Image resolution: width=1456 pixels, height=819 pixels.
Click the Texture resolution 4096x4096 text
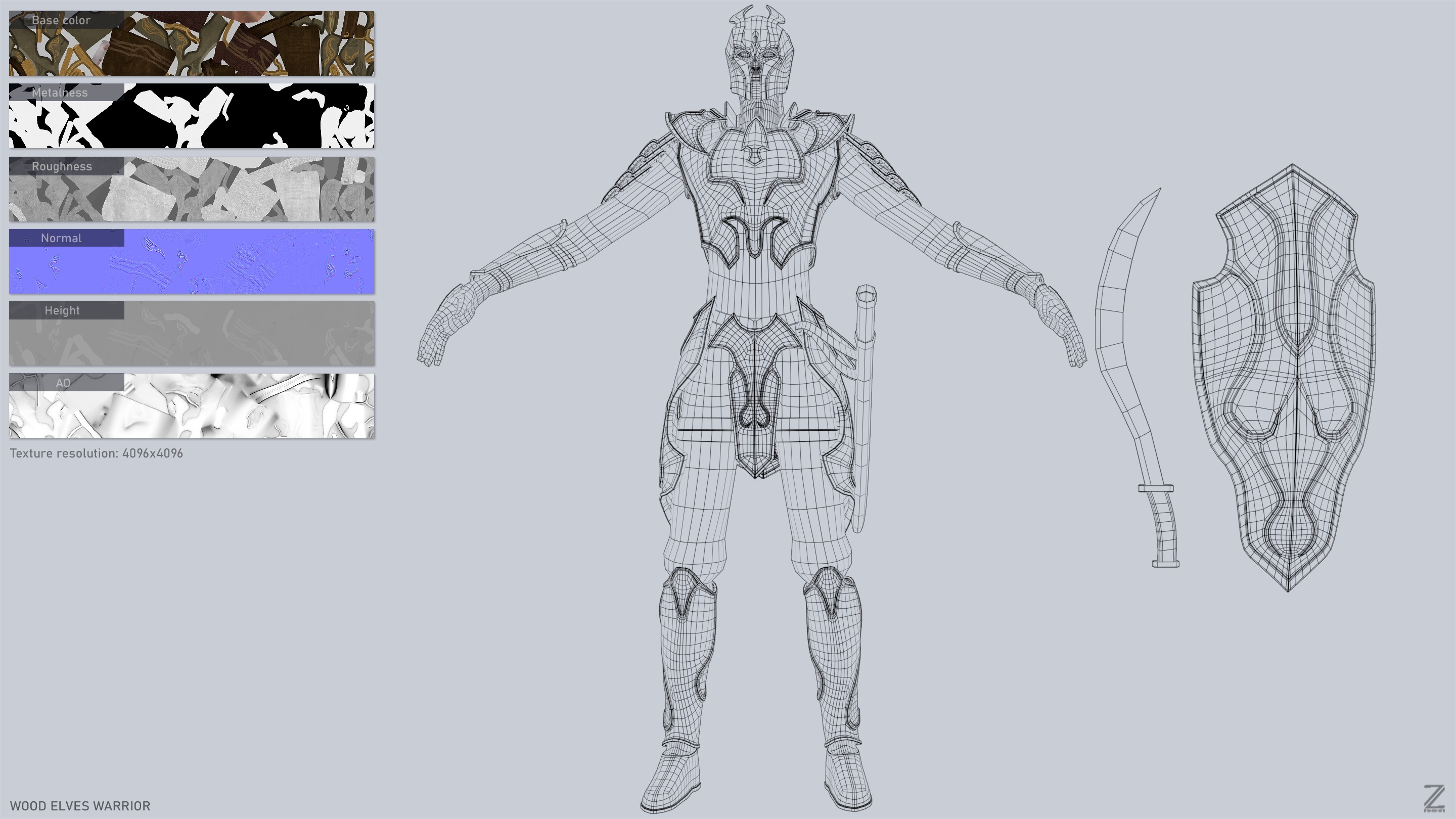(x=96, y=453)
